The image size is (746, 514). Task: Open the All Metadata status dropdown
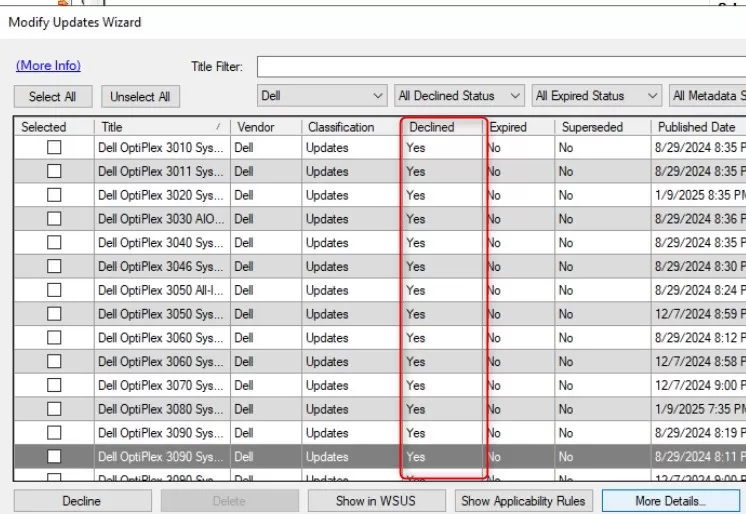point(707,96)
